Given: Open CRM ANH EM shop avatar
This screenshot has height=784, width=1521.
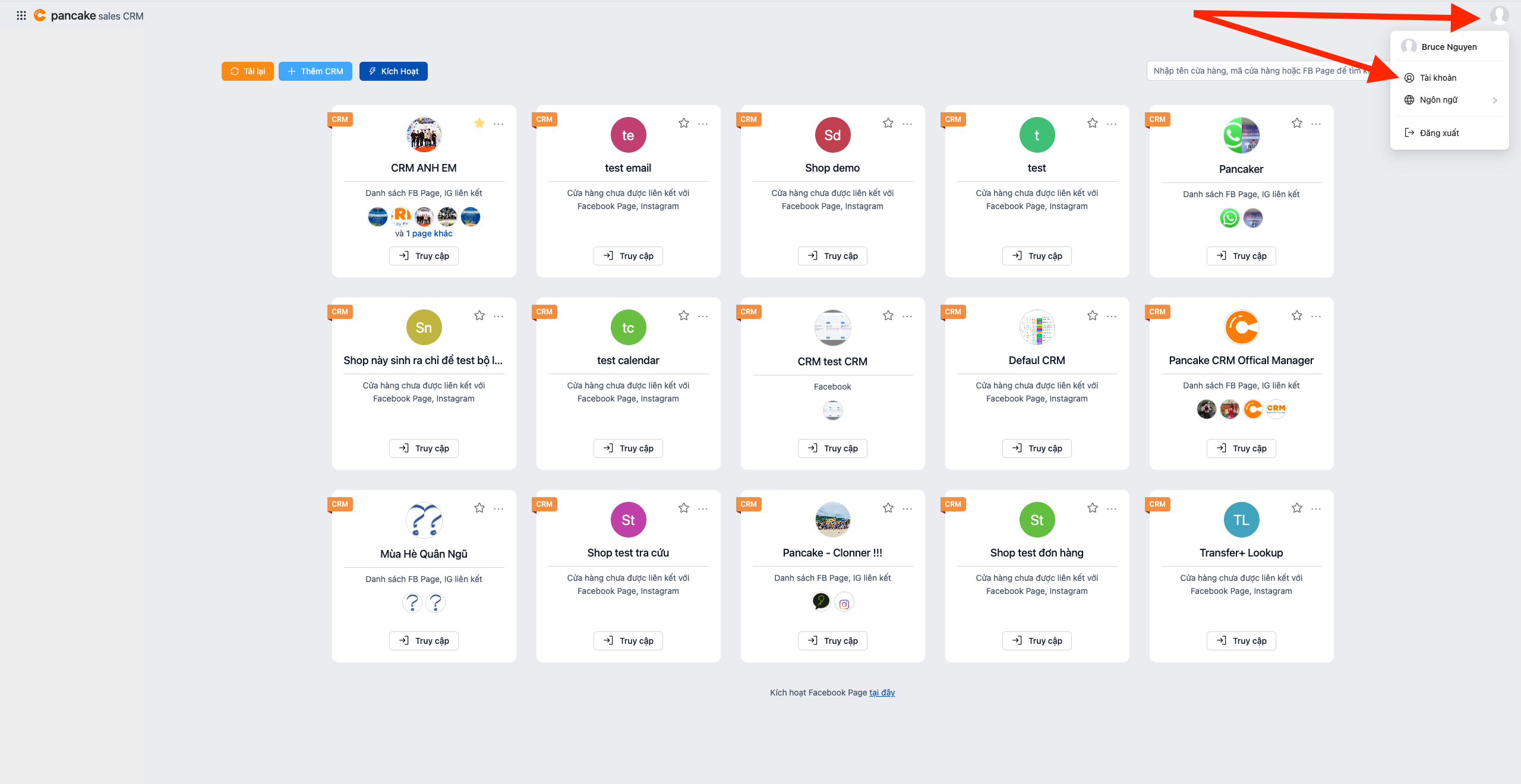Looking at the screenshot, I should [x=424, y=135].
